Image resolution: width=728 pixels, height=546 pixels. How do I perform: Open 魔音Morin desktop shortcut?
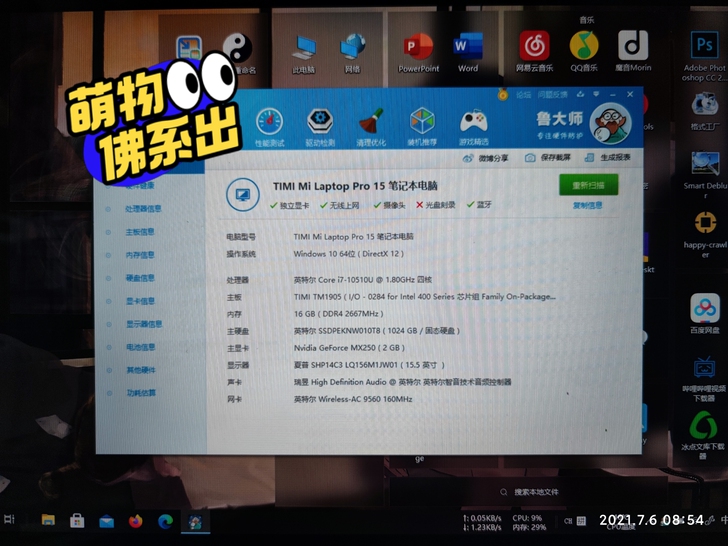633,51
